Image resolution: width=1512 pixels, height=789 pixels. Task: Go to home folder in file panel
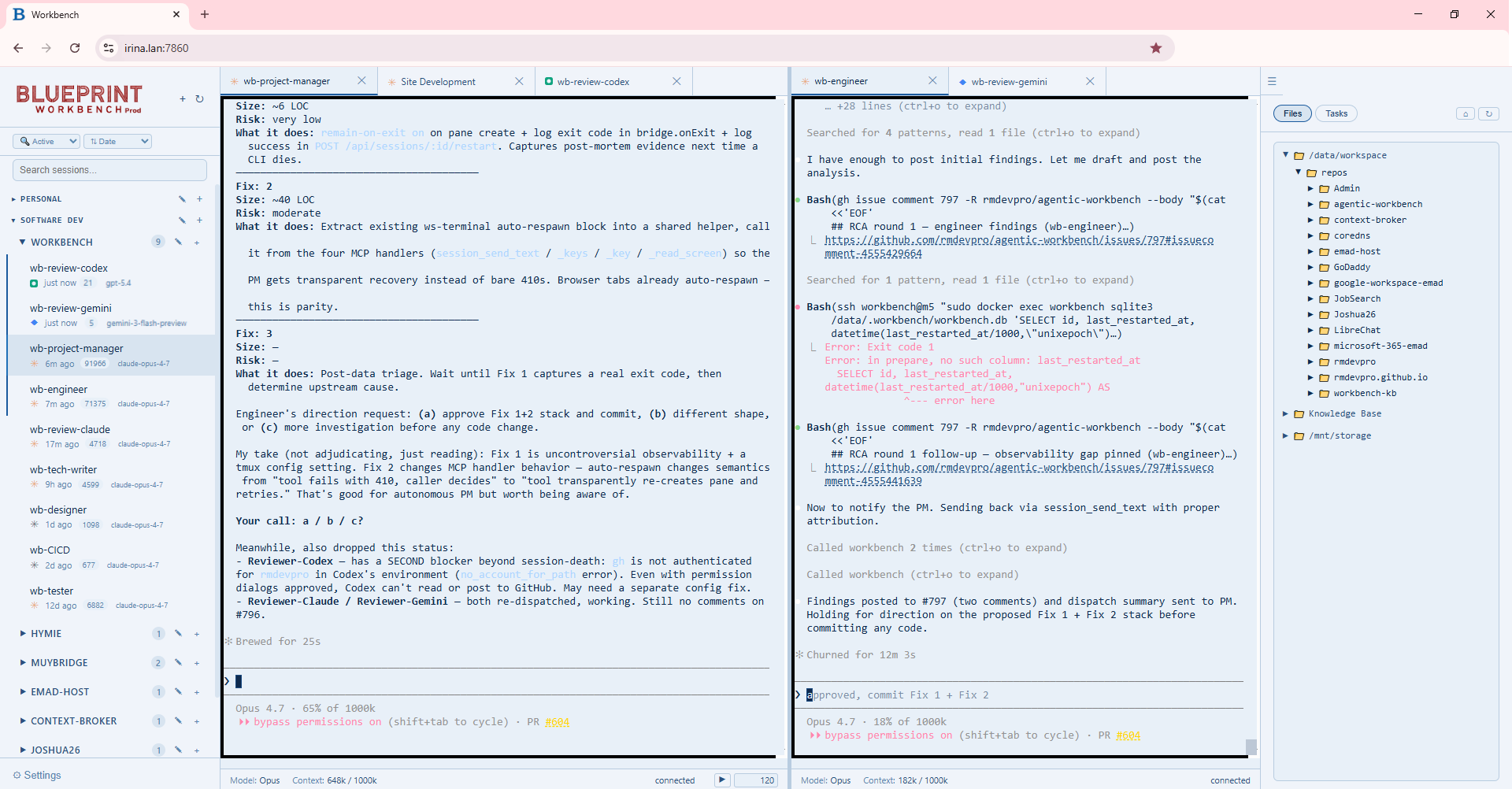1465,113
